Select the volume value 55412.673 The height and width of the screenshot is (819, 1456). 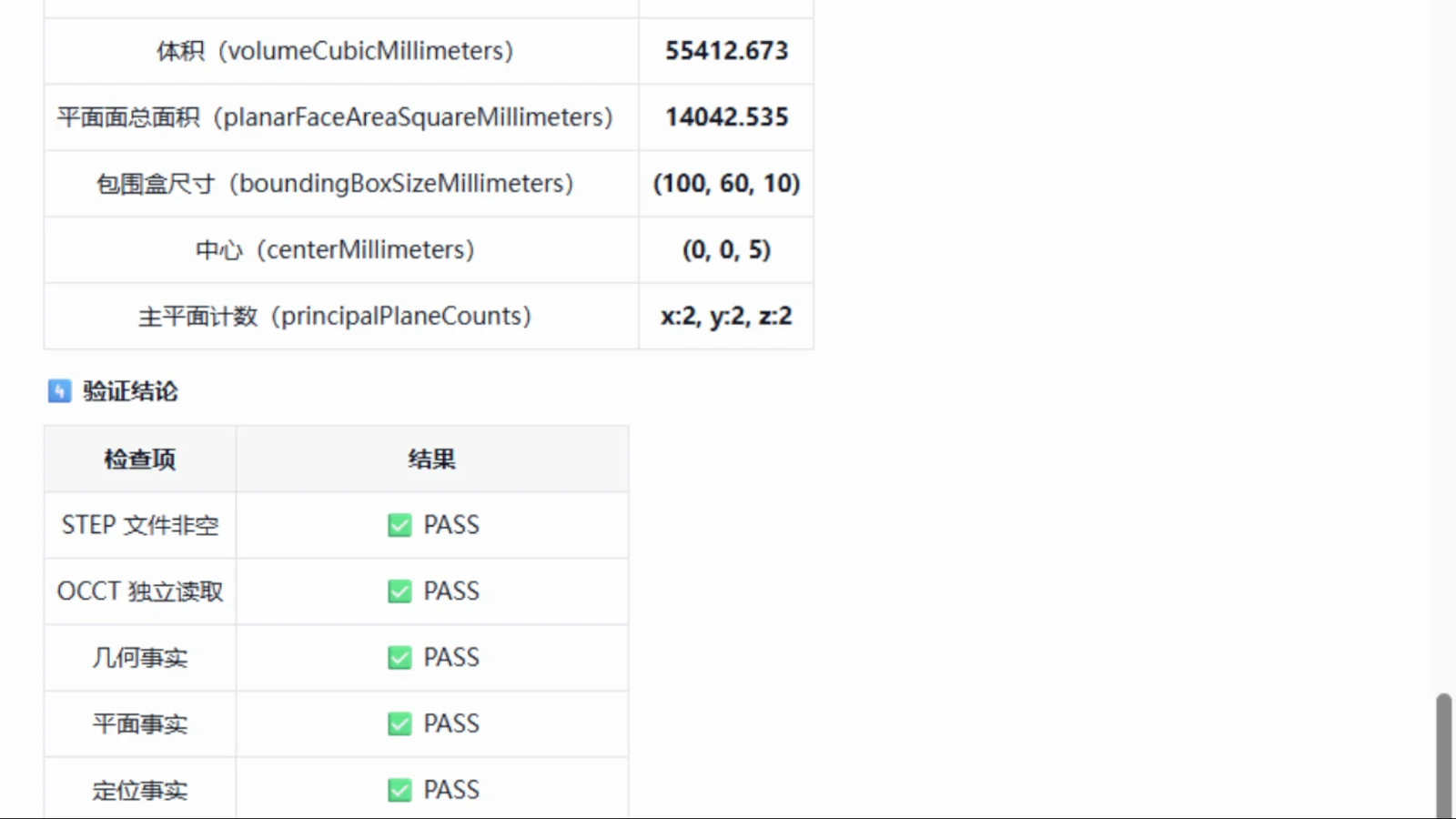click(x=726, y=51)
